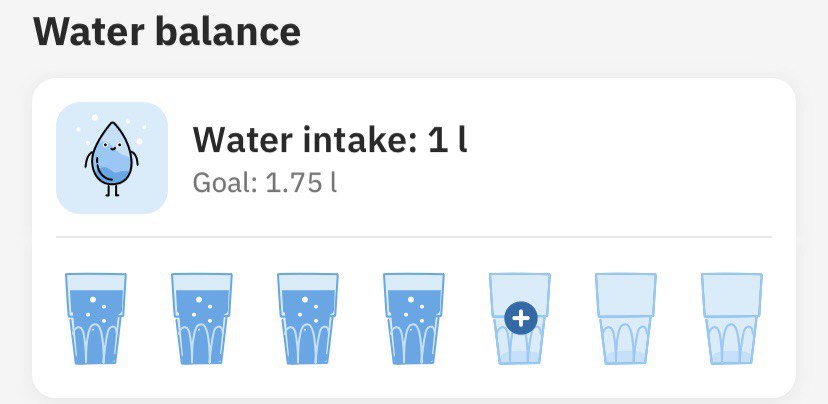Edit the Goal: 1.75 l text
Viewport: 828px width, 404px height.
pyautogui.click(x=265, y=183)
